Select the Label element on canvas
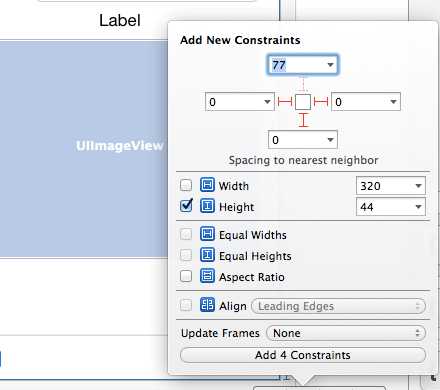Viewport: 440px width, 390px height. [120, 20]
